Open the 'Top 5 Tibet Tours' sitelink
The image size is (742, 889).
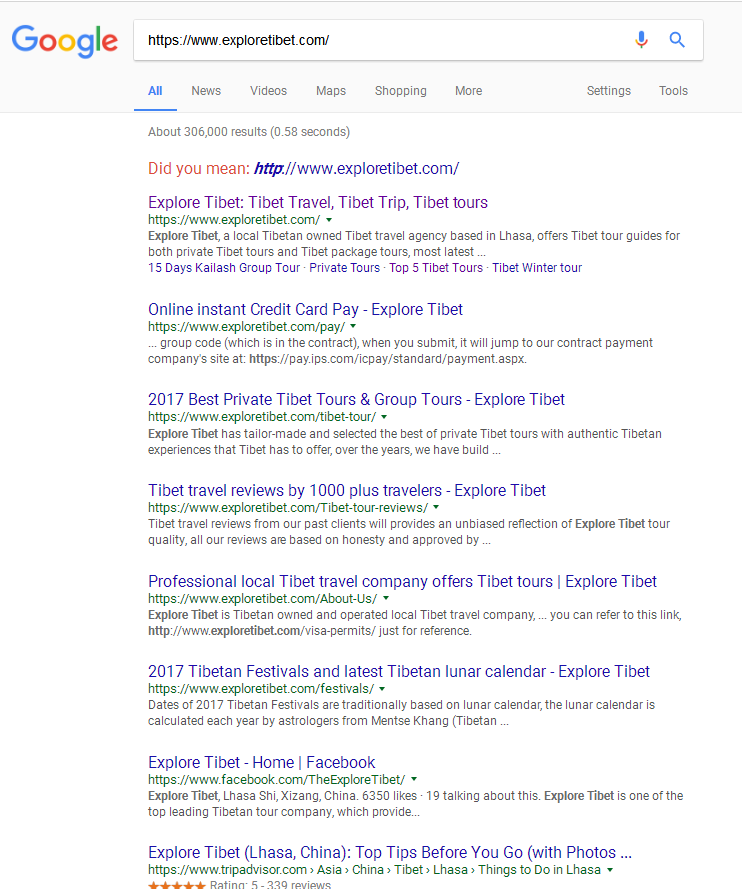pos(436,268)
